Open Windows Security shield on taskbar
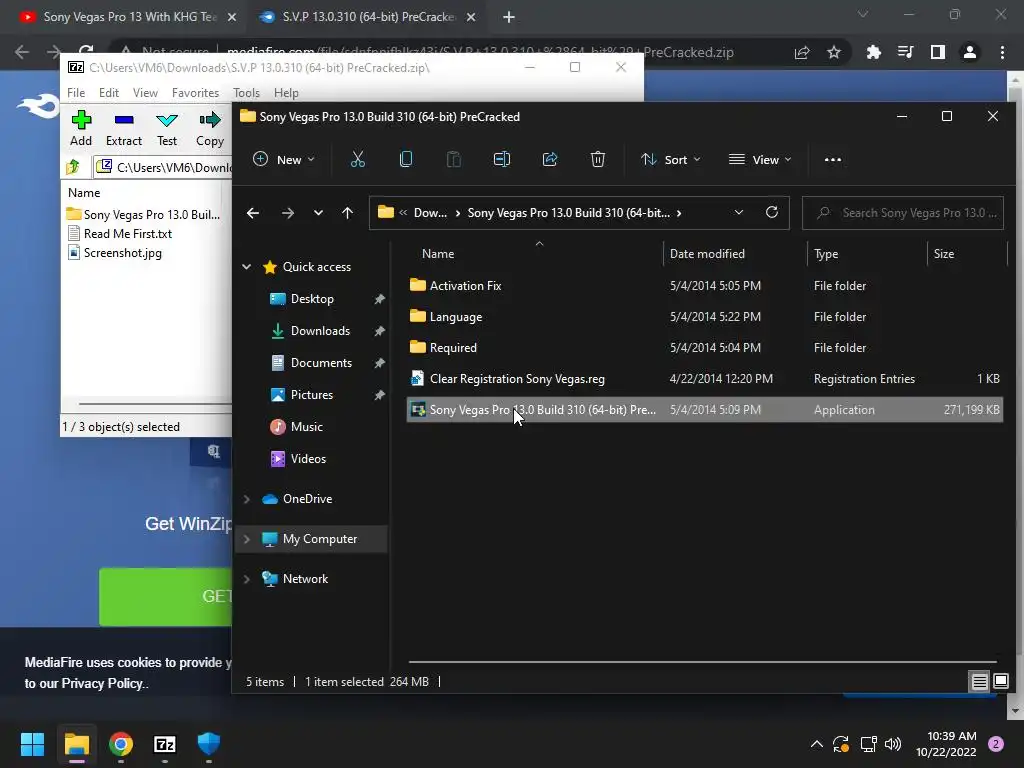The width and height of the screenshot is (1024, 768). coord(208,743)
